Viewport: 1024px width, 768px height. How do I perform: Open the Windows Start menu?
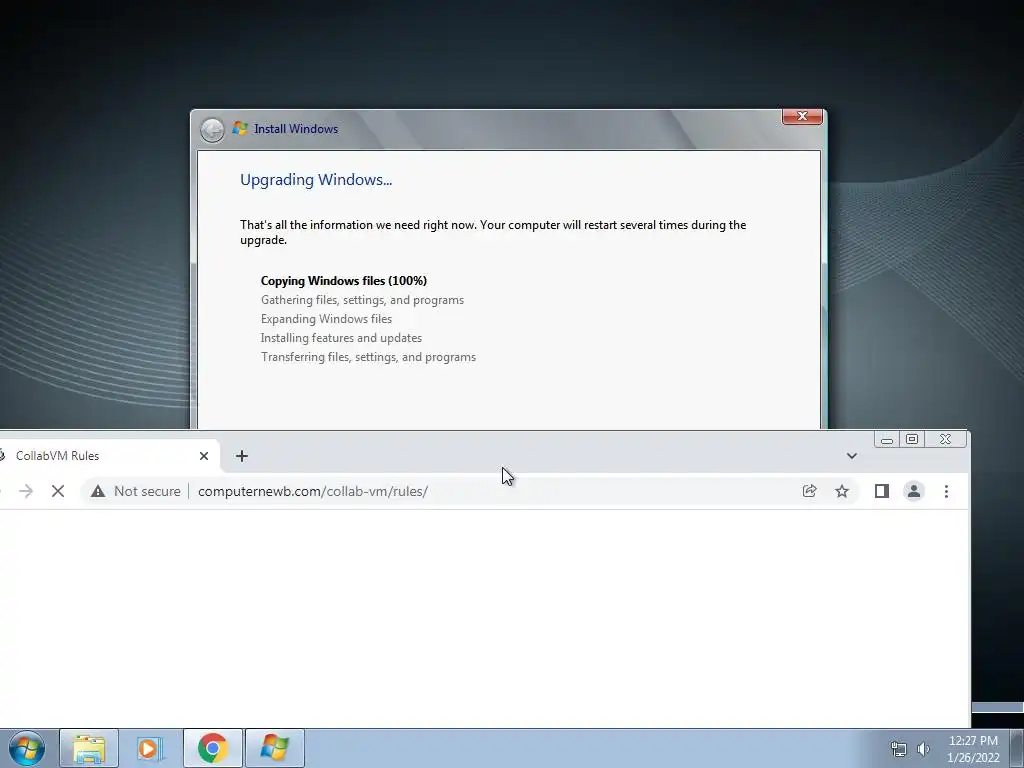click(x=27, y=748)
